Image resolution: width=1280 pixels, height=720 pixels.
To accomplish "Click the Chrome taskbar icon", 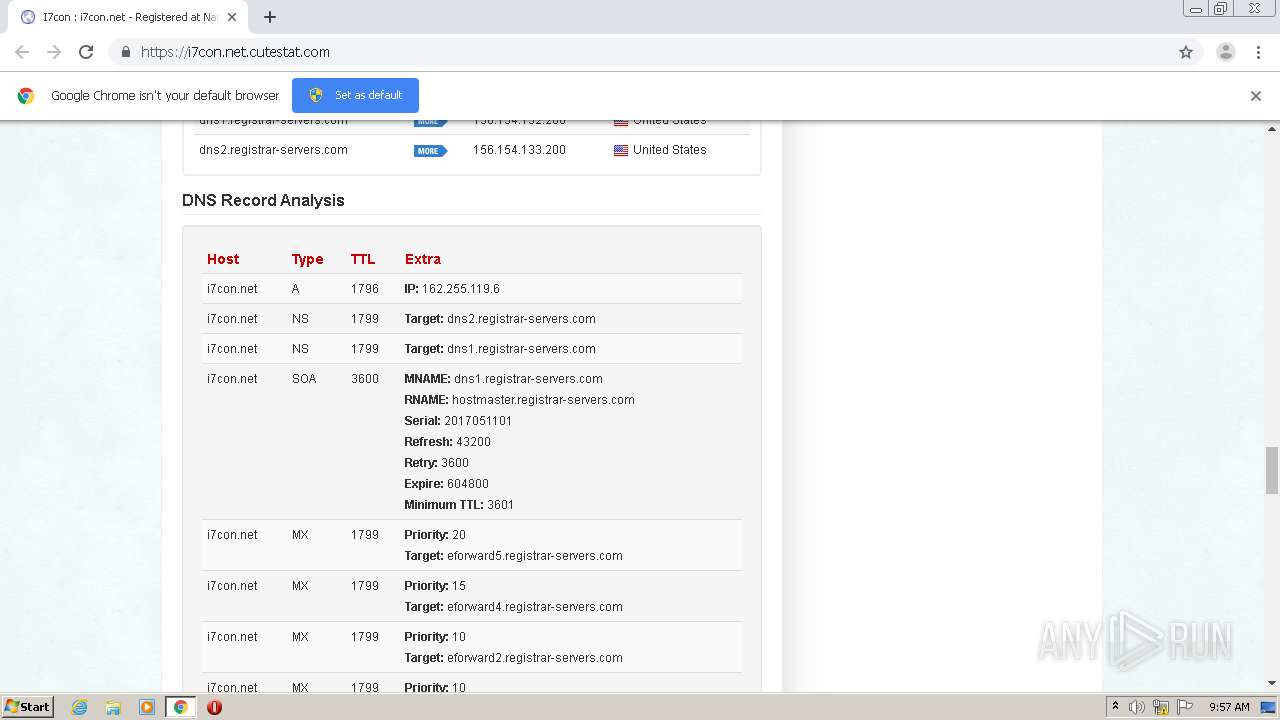I will pos(180,707).
